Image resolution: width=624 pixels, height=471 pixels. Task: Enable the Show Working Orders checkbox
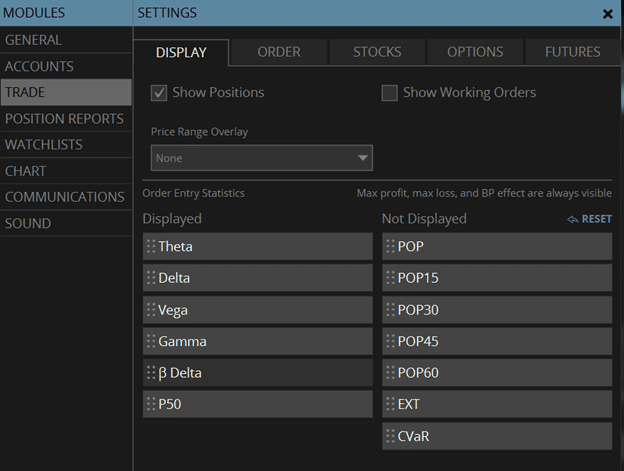390,93
